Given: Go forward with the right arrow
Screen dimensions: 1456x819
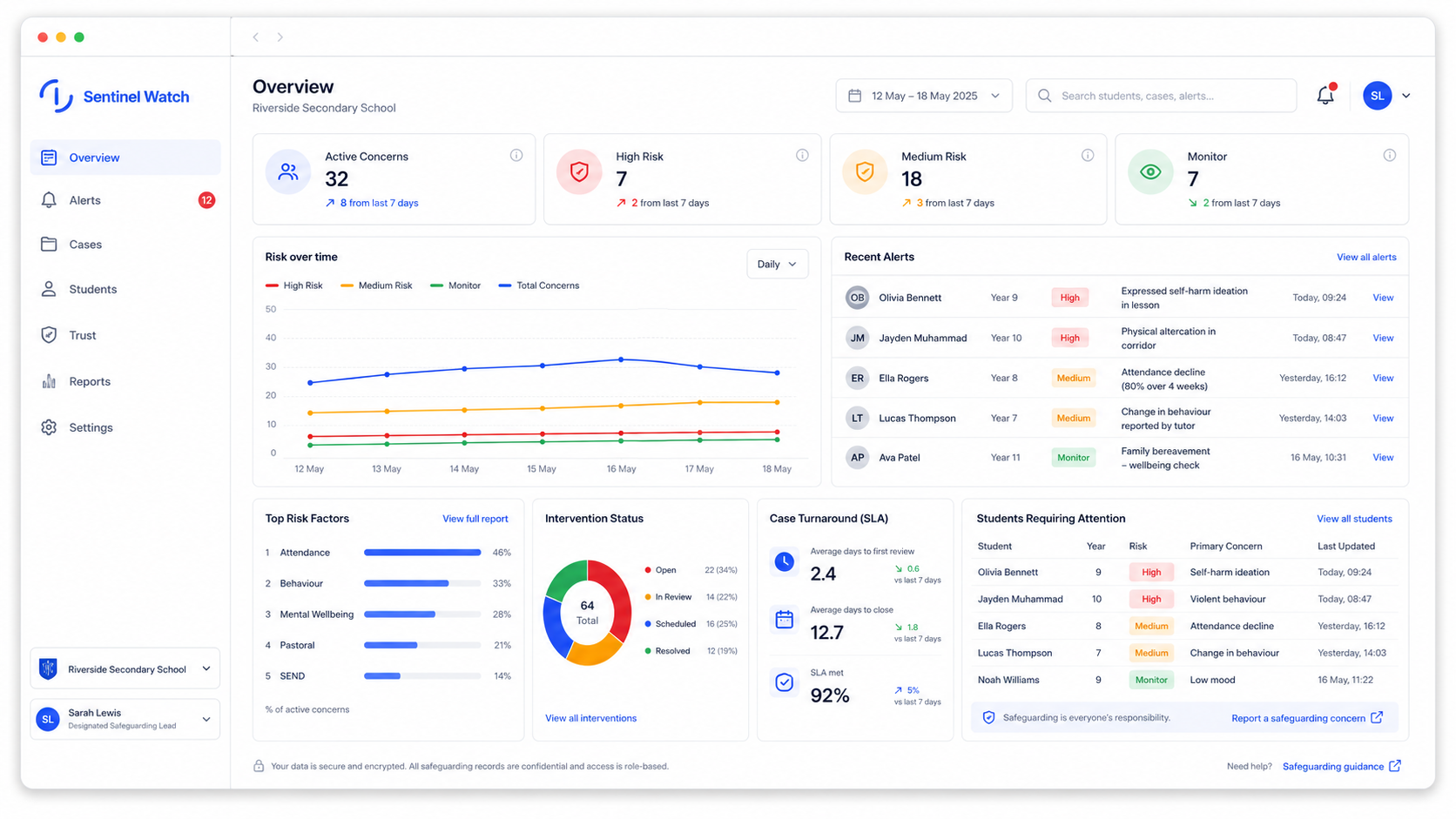Looking at the screenshot, I should click(x=280, y=37).
